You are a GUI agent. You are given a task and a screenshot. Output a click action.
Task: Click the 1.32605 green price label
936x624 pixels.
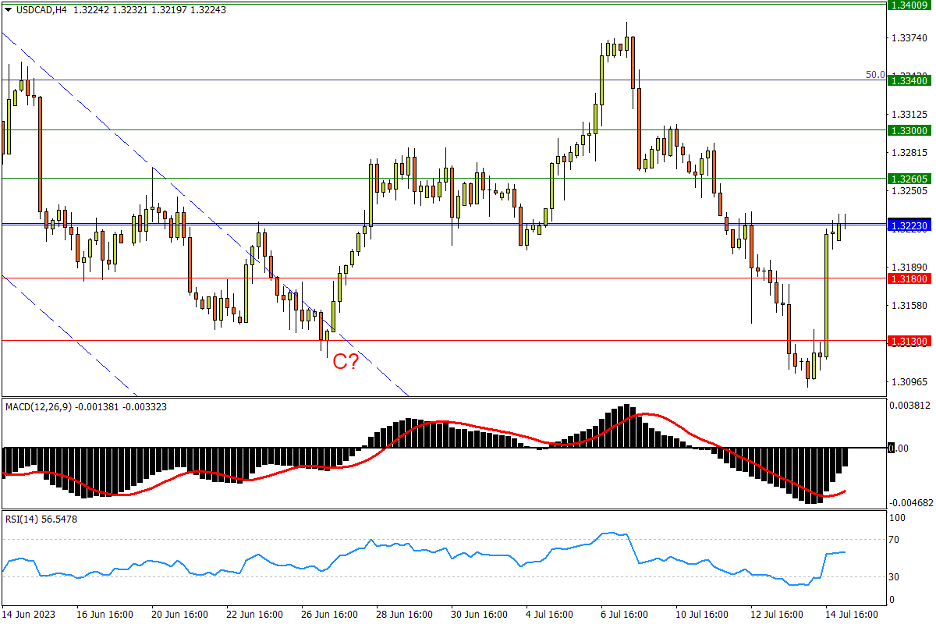909,178
